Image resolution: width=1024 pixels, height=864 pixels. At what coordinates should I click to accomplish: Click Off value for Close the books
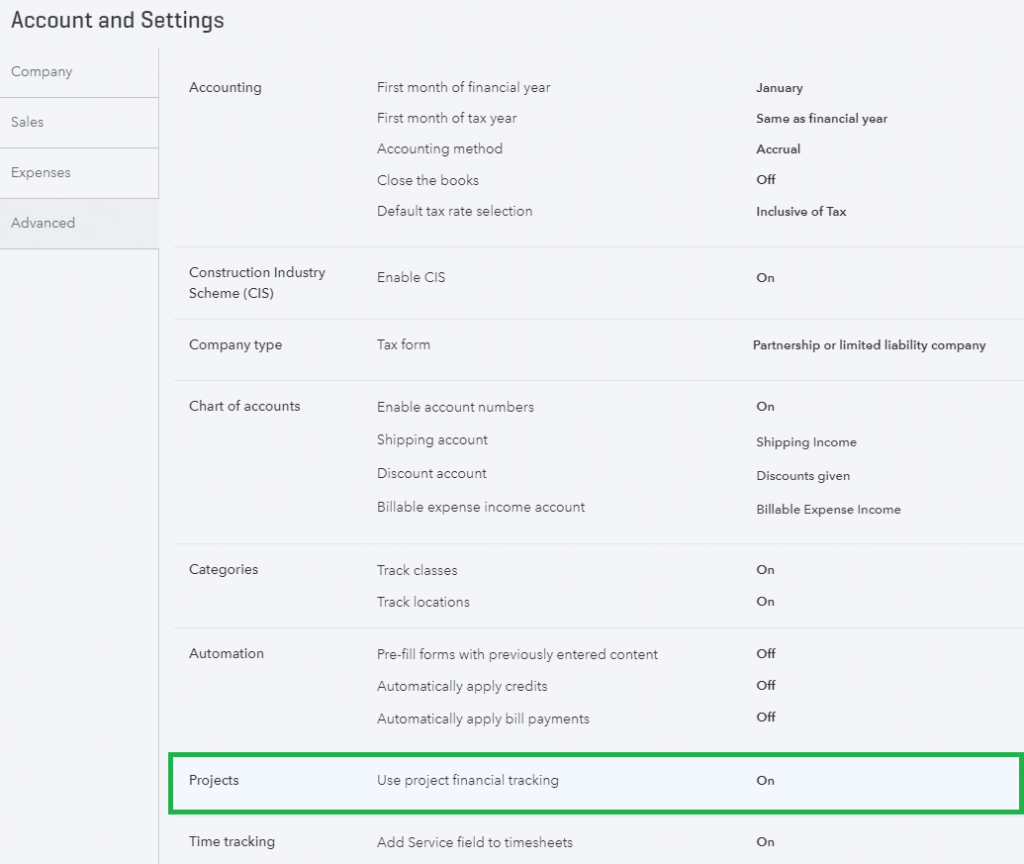click(x=765, y=180)
